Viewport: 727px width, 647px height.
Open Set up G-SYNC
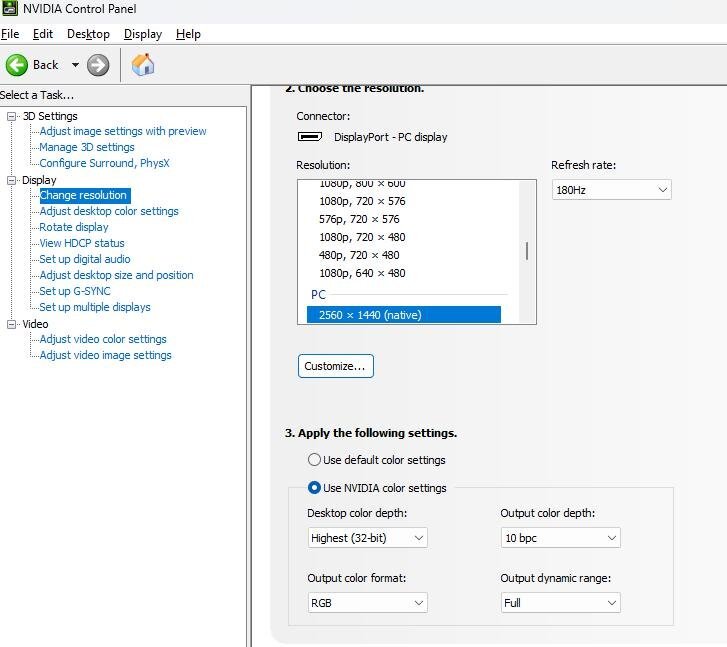coord(75,291)
